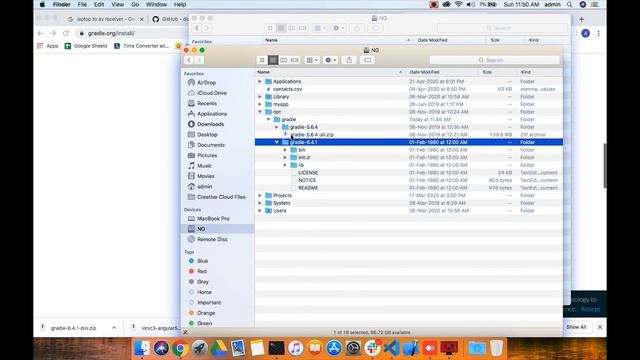Open the Edit menu
The image size is (640, 360).
[99, 4]
